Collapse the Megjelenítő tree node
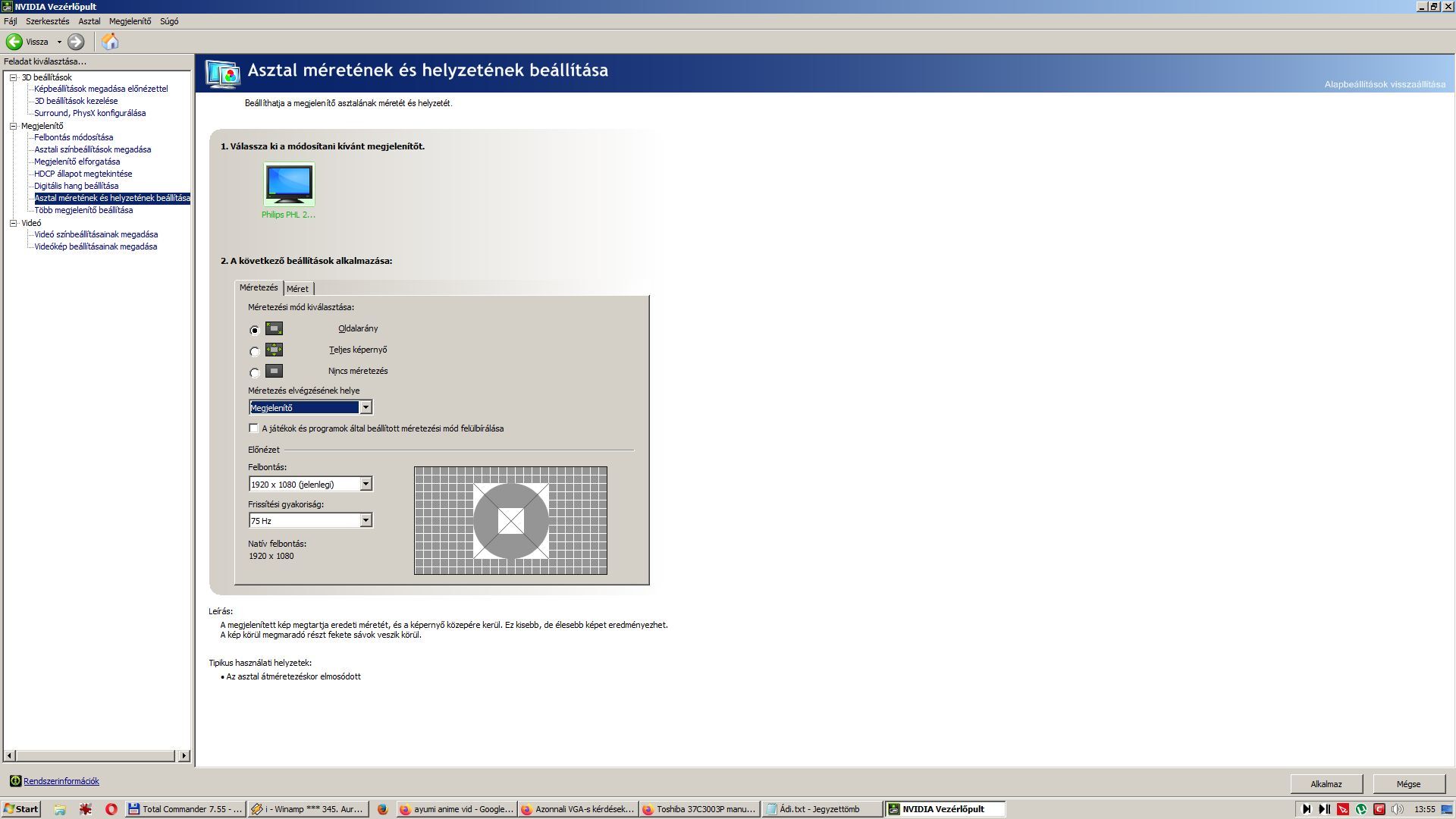The width and height of the screenshot is (1456, 819). click(13, 126)
